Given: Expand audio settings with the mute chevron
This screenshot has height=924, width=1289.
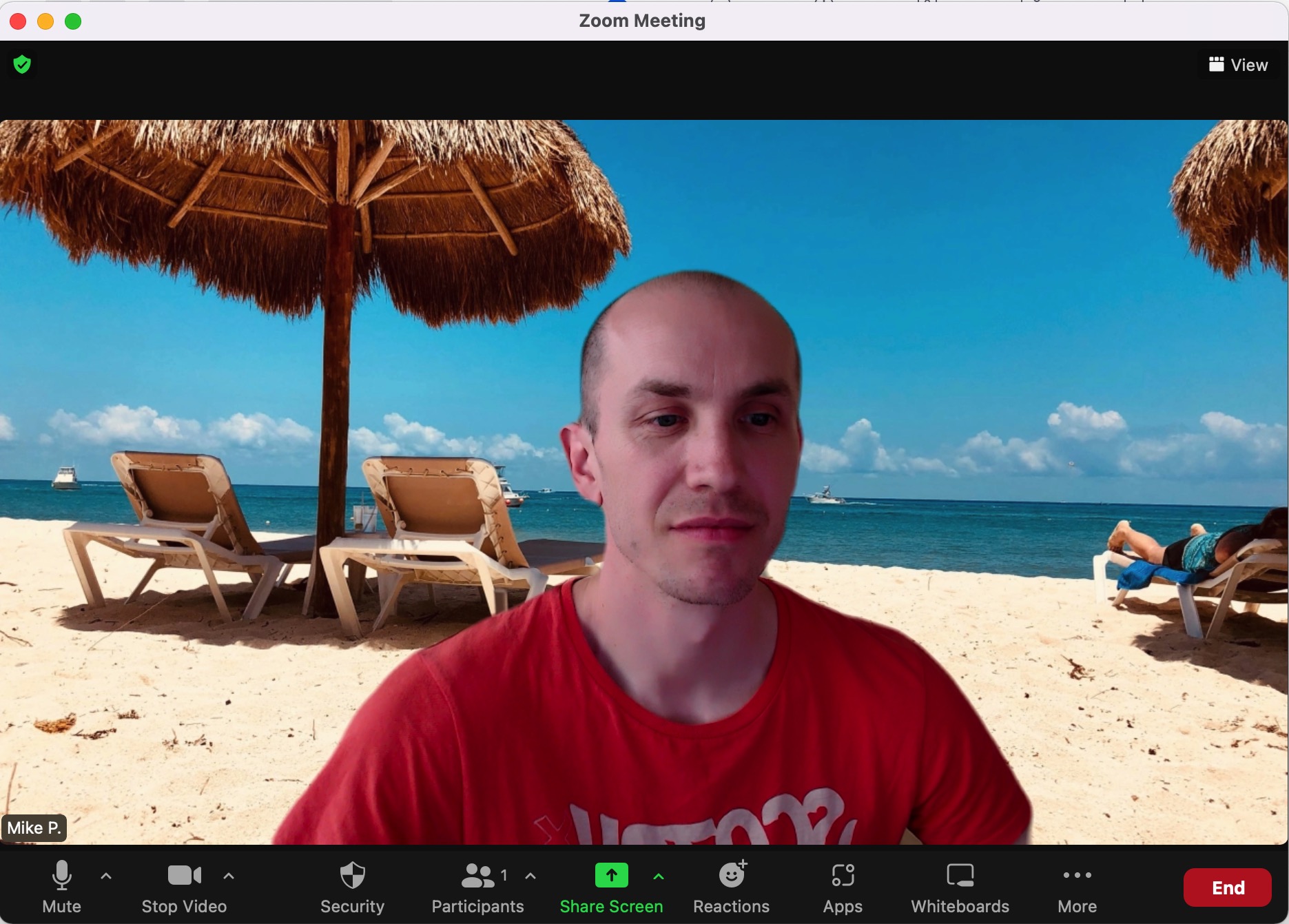Looking at the screenshot, I should tap(106, 876).
